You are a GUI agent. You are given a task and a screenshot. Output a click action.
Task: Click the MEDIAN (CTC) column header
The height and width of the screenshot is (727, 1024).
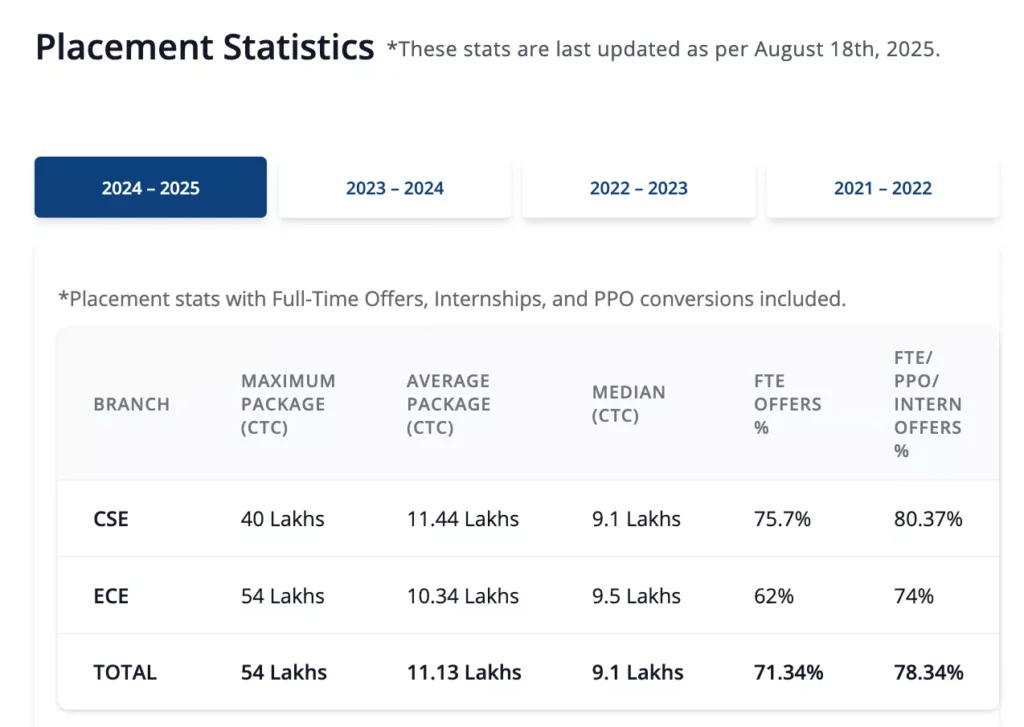628,404
